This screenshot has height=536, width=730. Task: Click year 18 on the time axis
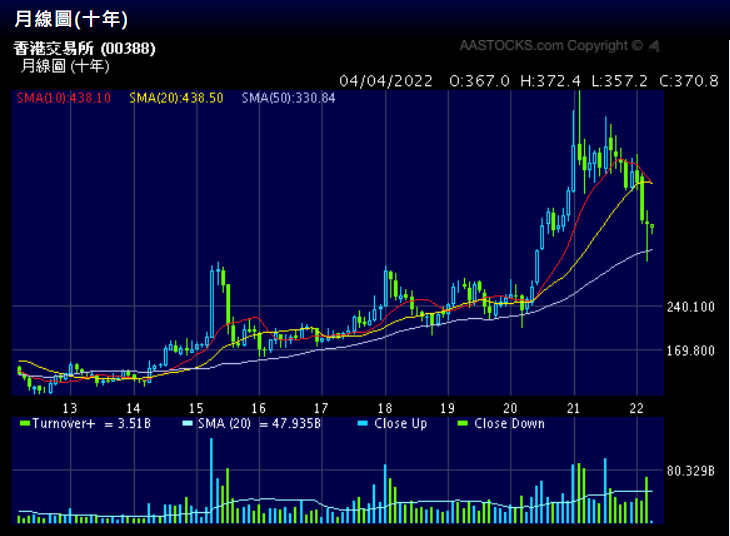[385, 408]
